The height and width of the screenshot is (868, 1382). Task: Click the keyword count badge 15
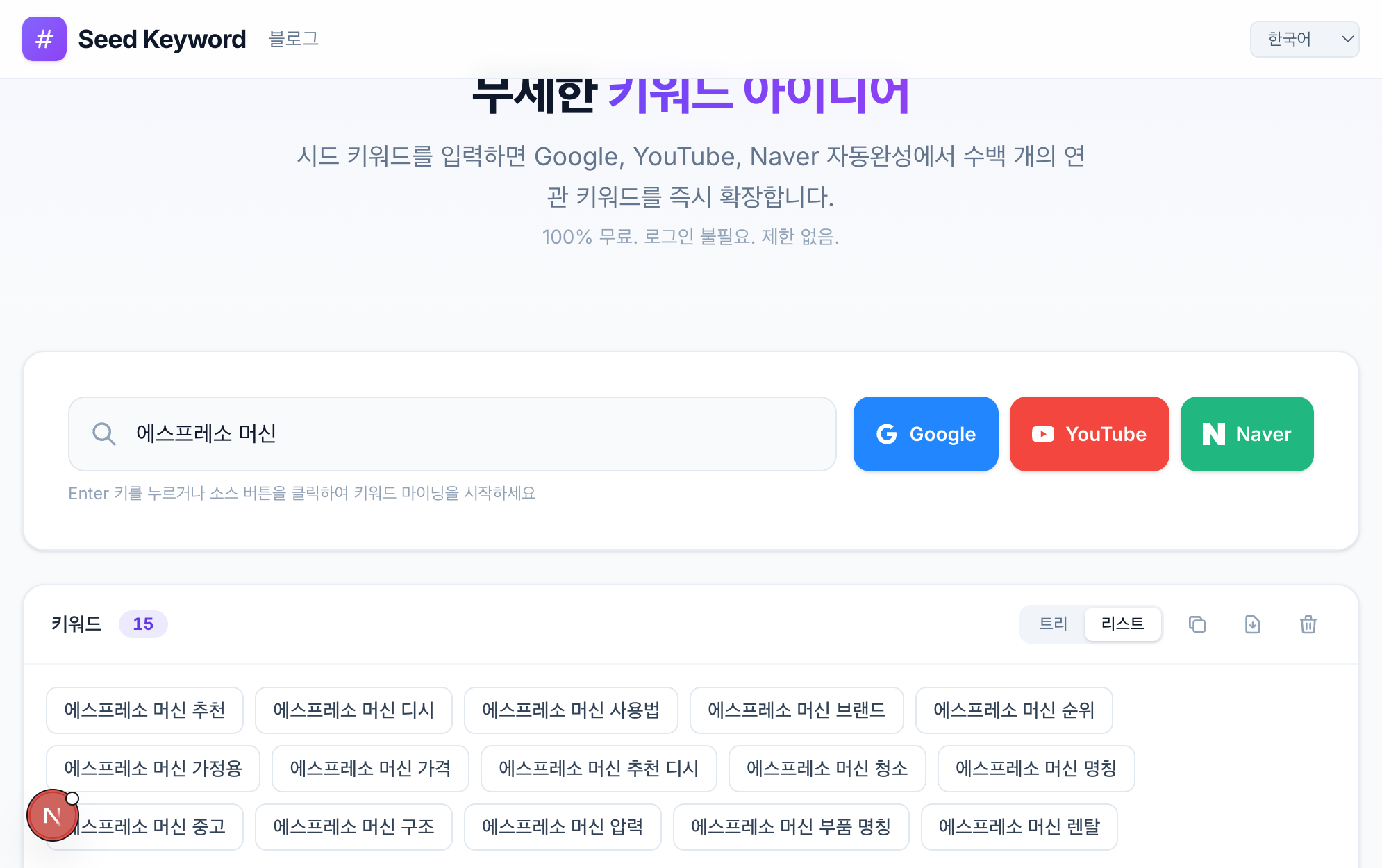tap(143, 624)
